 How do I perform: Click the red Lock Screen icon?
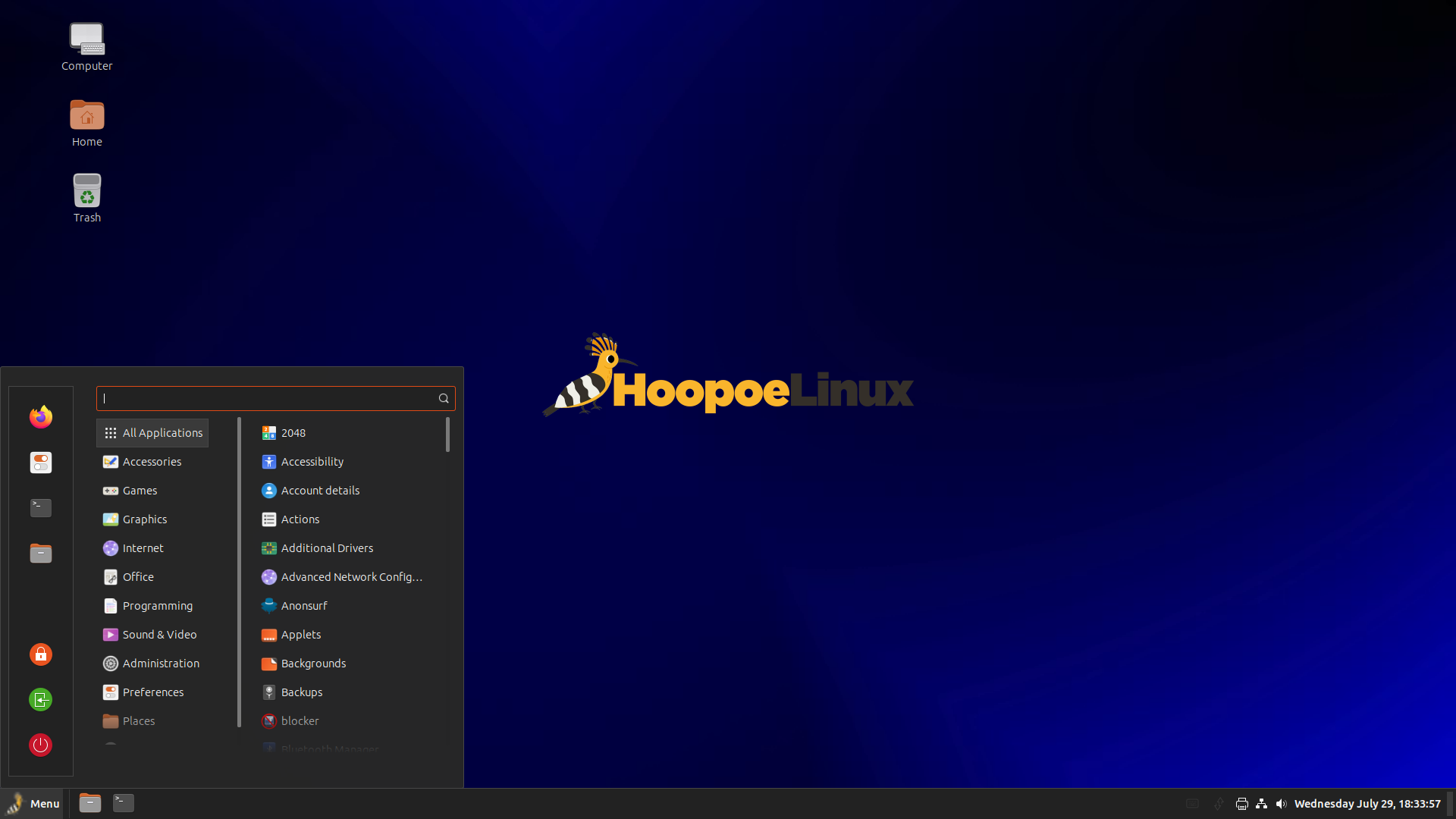(x=41, y=654)
